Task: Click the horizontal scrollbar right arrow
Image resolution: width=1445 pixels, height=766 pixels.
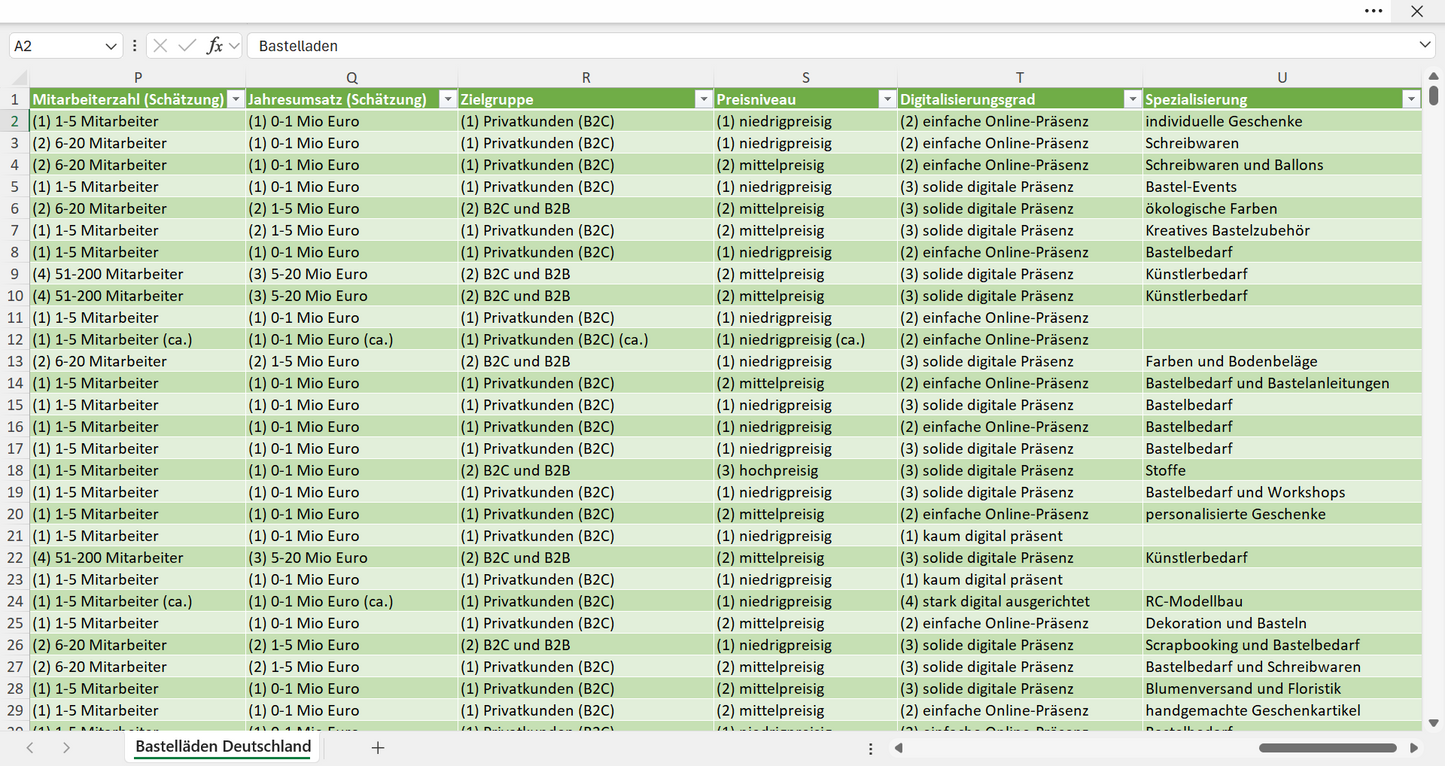Action: (x=1414, y=748)
